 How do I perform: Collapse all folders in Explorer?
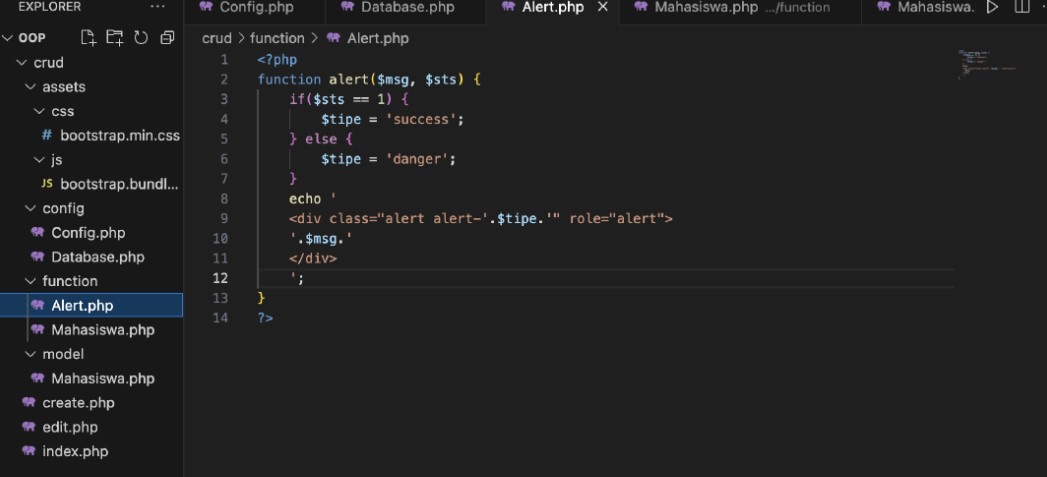pyautogui.click(x=167, y=38)
